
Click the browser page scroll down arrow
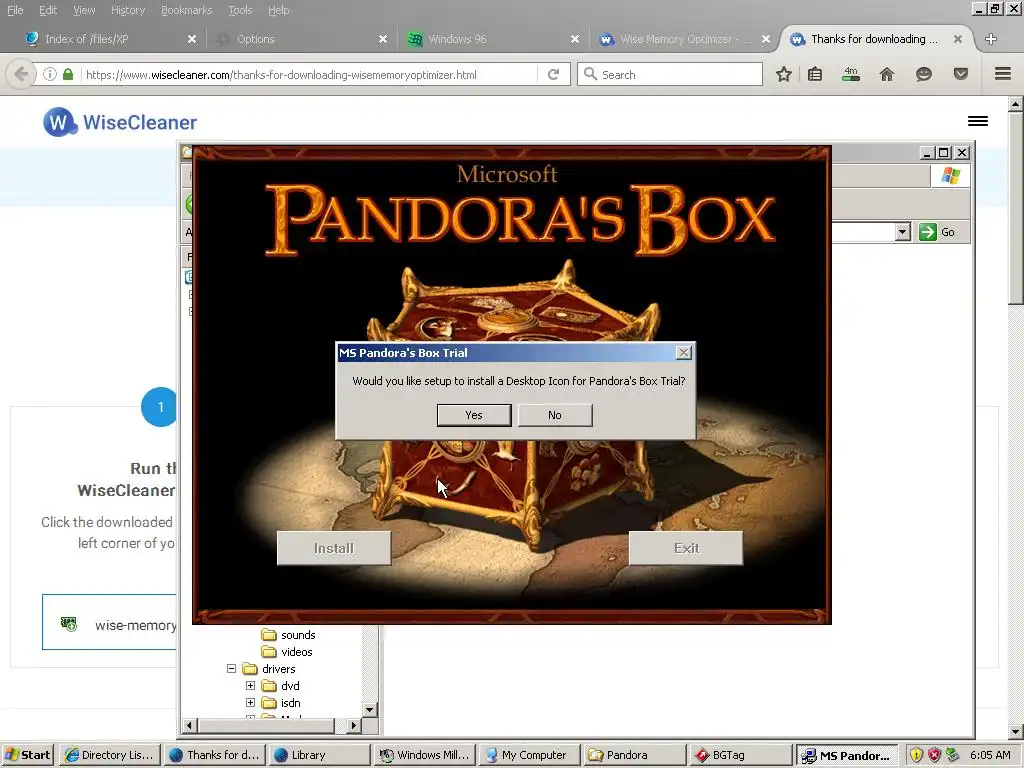pos(1015,731)
